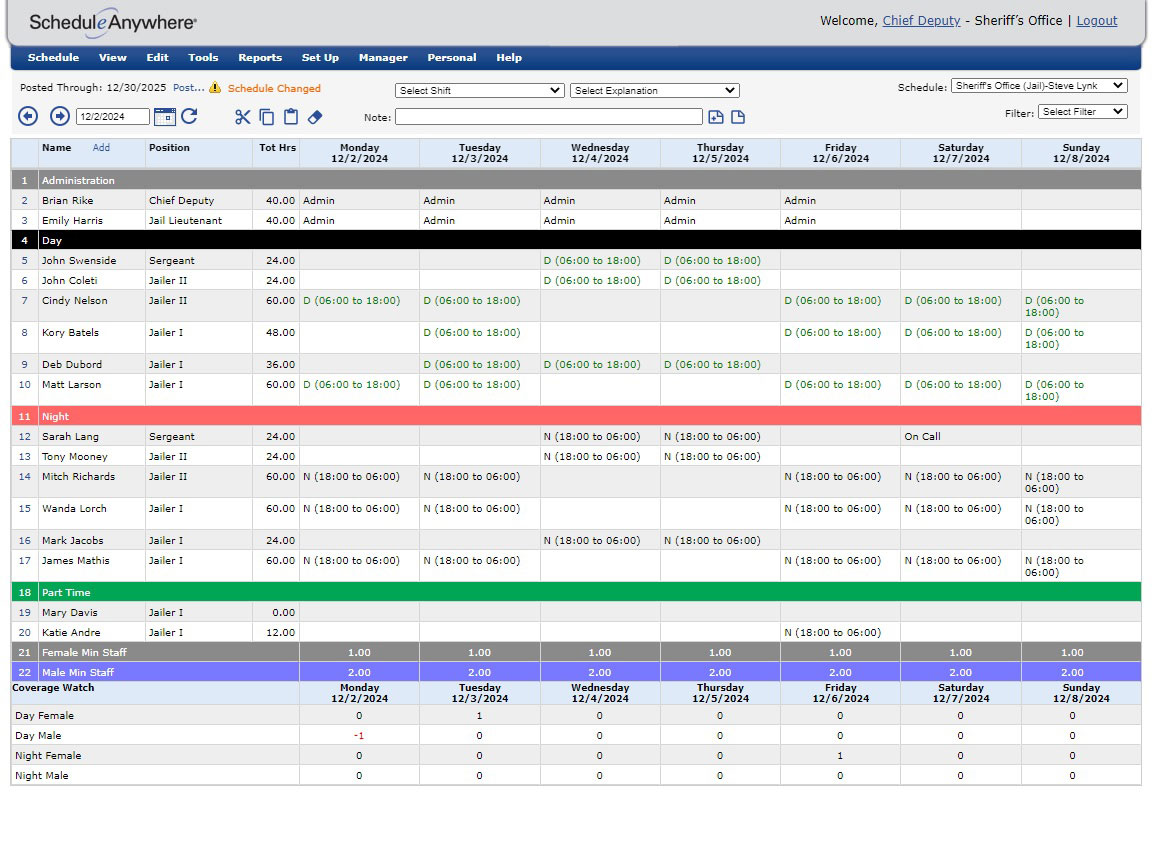Click into the Note text field
The image size is (1152, 864).
tap(549, 117)
